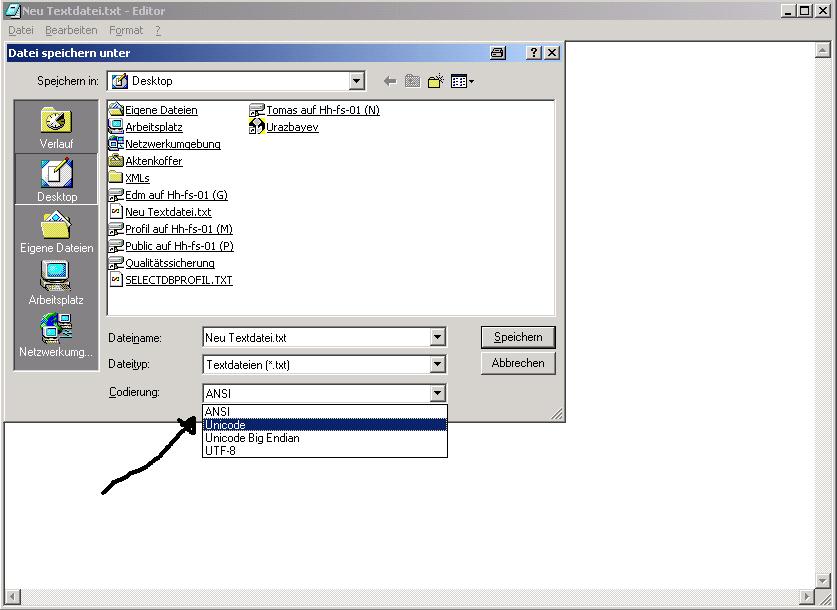This screenshot has width=837, height=610.
Task: Click the up one level folder icon
Action: pyautogui.click(x=412, y=81)
